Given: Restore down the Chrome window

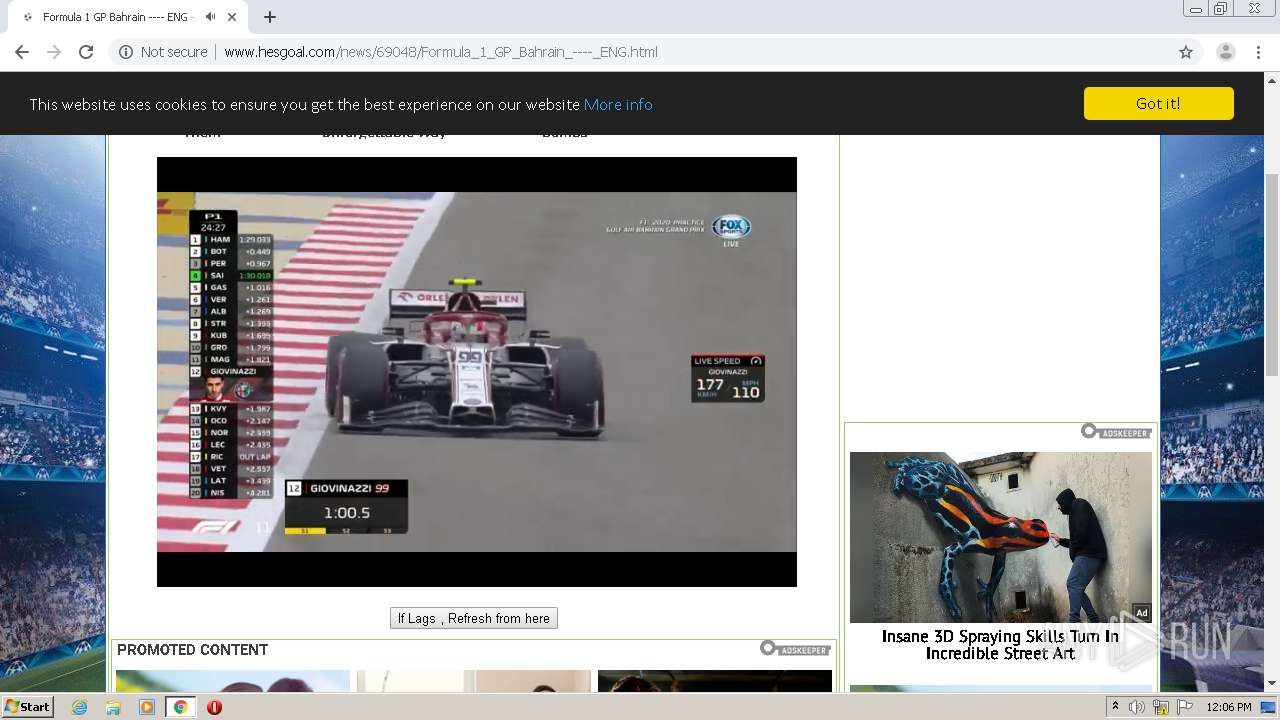Looking at the screenshot, I should pos(1221,9).
